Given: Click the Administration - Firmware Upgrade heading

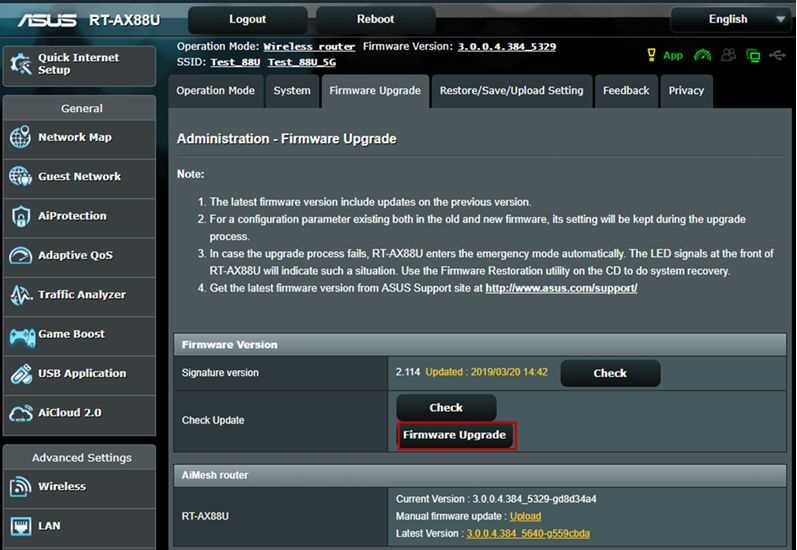Looking at the screenshot, I should click(x=287, y=139).
